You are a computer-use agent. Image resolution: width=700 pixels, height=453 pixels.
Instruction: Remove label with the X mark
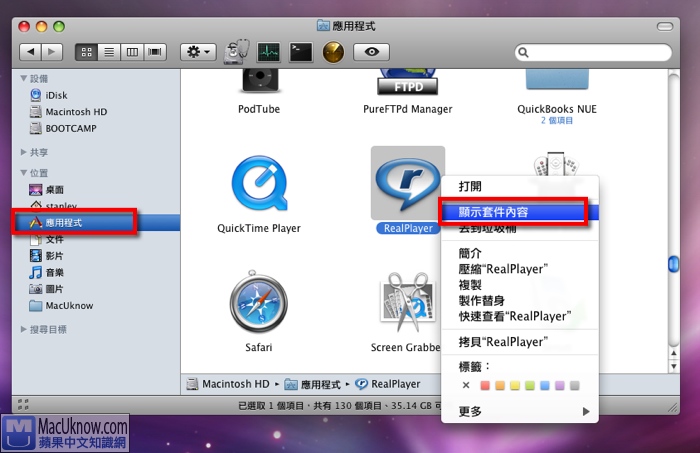tap(466, 385)
